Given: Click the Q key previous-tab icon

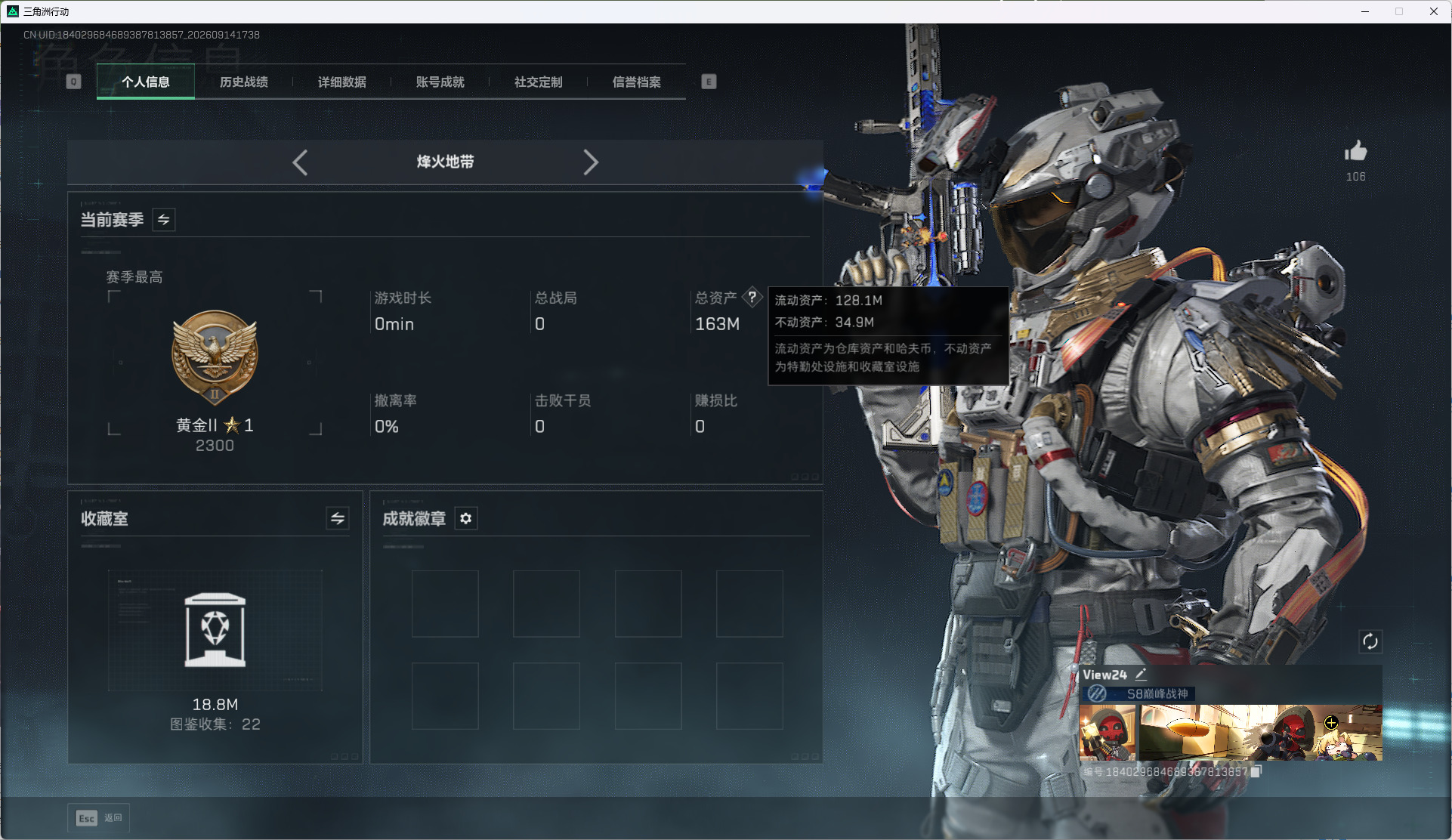Looking at the screenshot, I should (73, 82).
